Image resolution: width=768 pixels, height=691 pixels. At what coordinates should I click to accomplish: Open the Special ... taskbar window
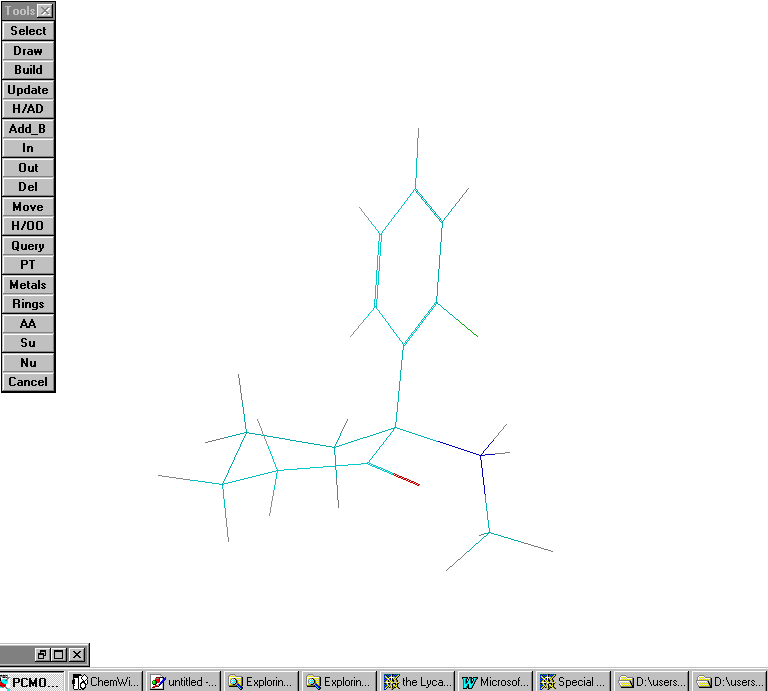coord(573,682)
